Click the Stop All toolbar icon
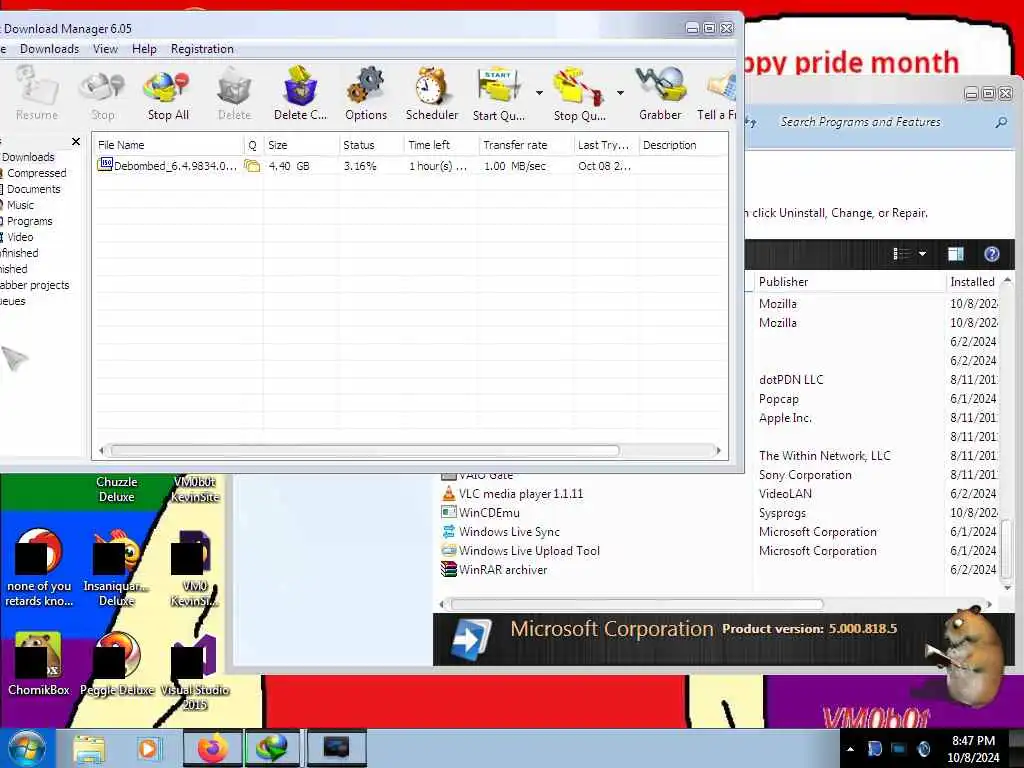The image size is (1024, 768). click(168, 94)
